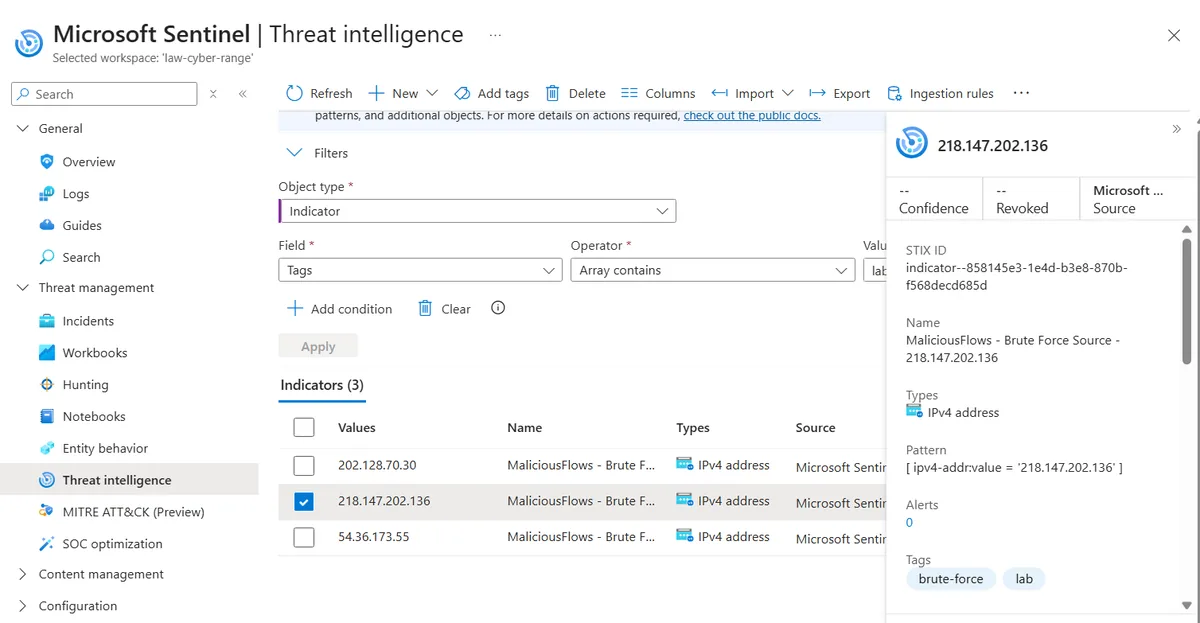Click the Export arrow icon
The width and height of the screenshot is (1200, 623).
coord(817,93)
